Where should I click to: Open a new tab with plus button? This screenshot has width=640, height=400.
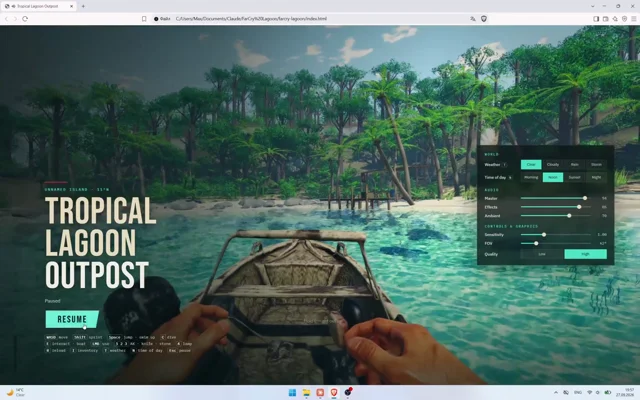pyautogui.click(x=83, y=6)
